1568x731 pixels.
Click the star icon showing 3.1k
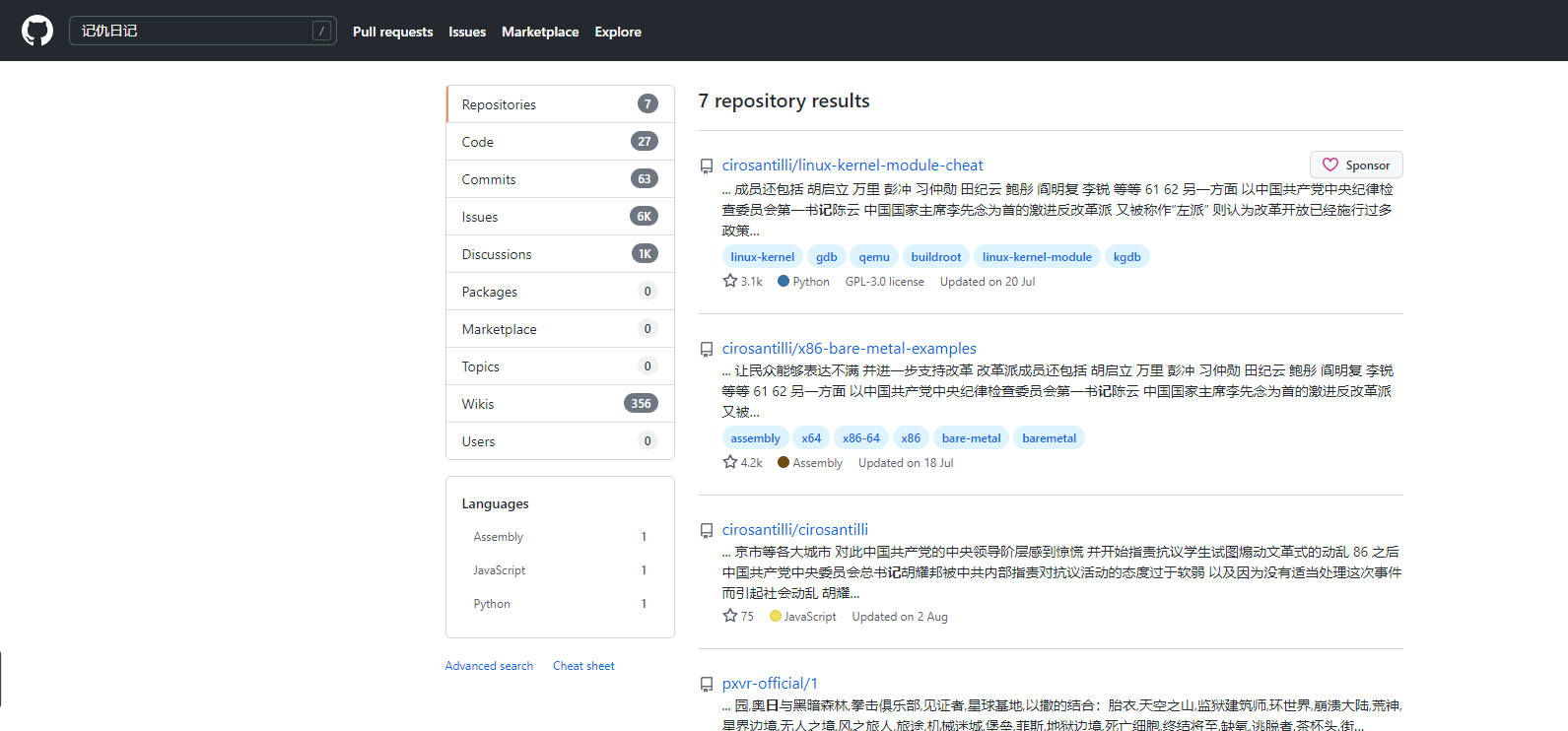730,281
